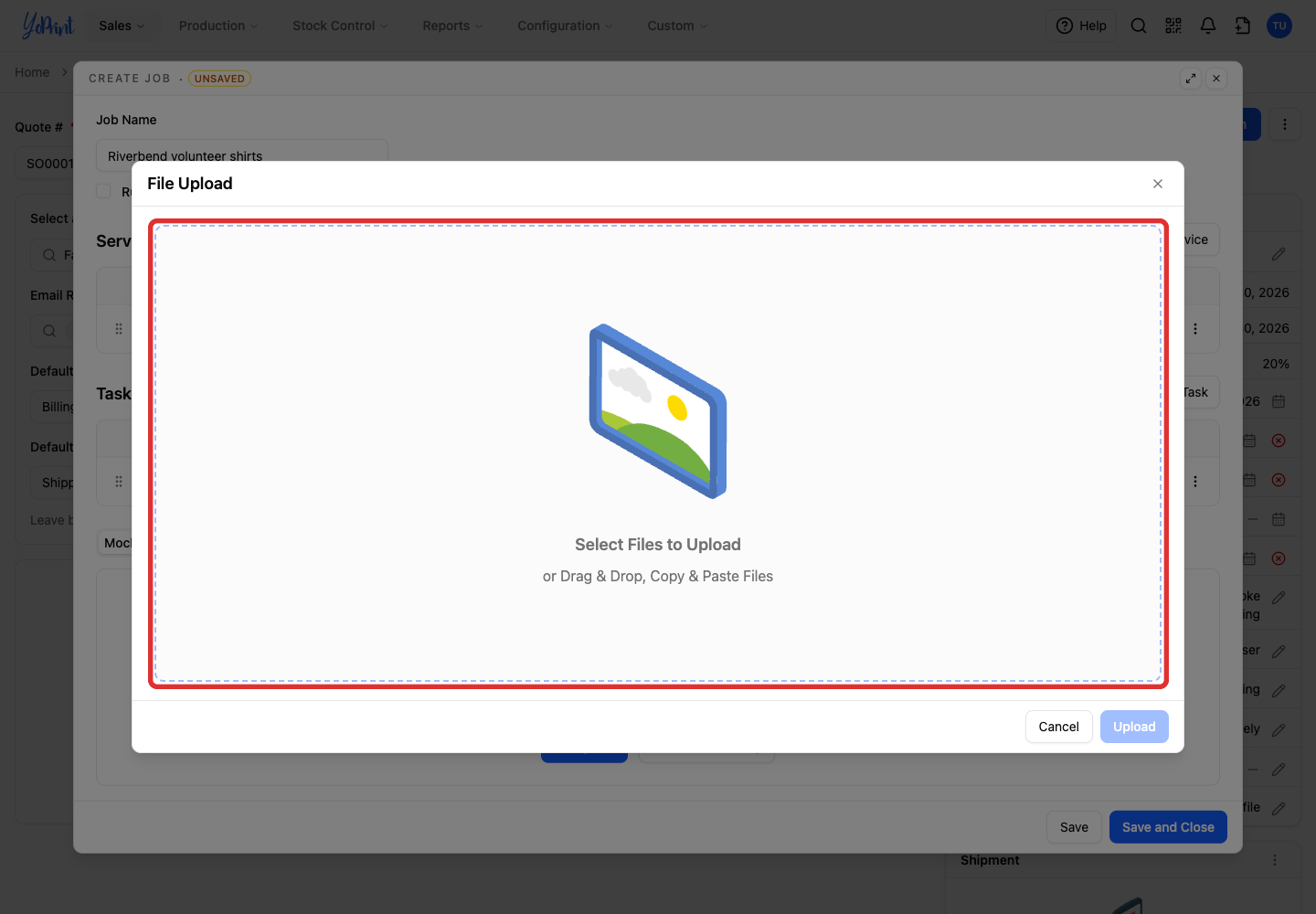Image resolution: width=1316 pixels, height=914 pixels.
Task: Open the Shipment section three-dot menu
Action: click(x=1275, y=860)
